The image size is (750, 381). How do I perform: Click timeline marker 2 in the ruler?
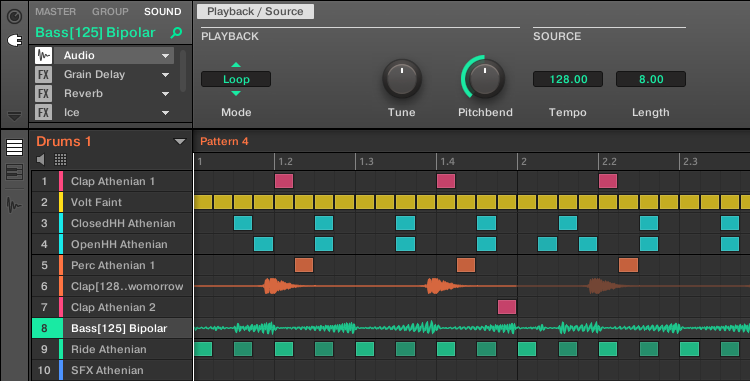[524, 162]
